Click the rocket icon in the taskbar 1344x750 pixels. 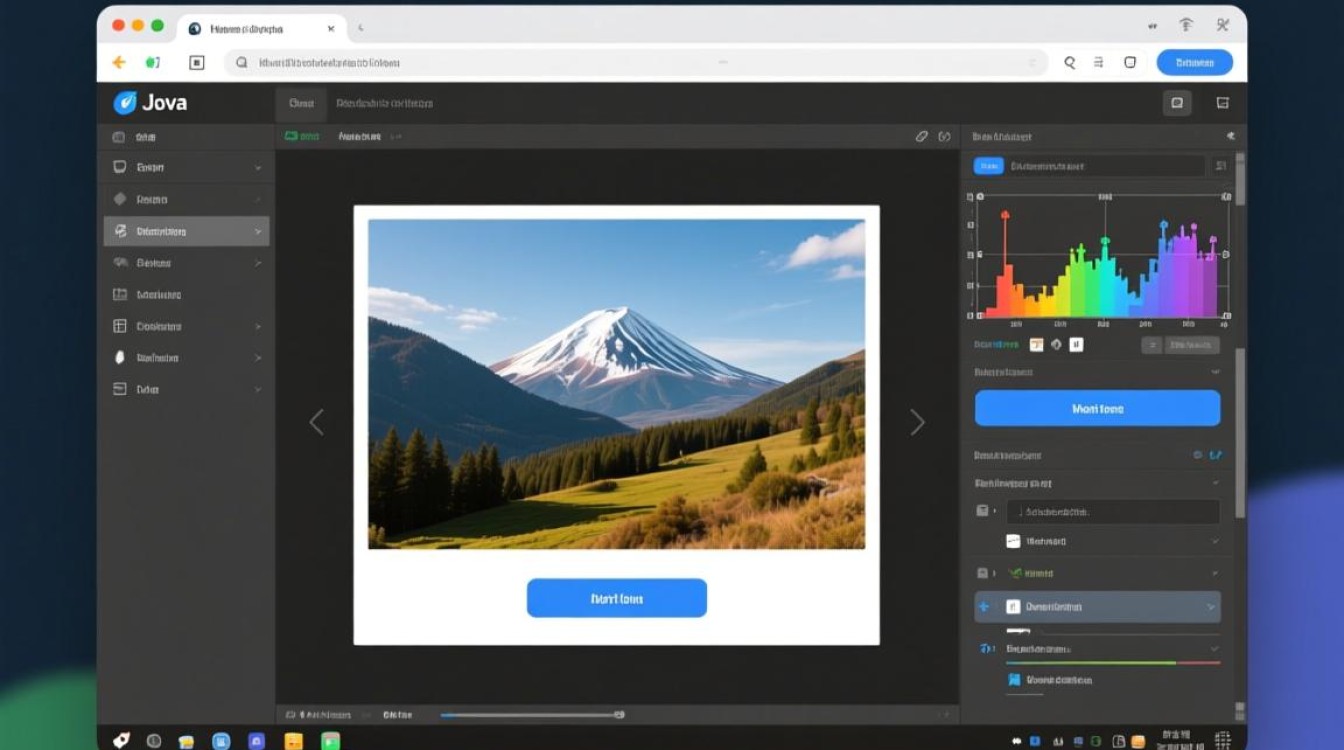tap(121, 740)
